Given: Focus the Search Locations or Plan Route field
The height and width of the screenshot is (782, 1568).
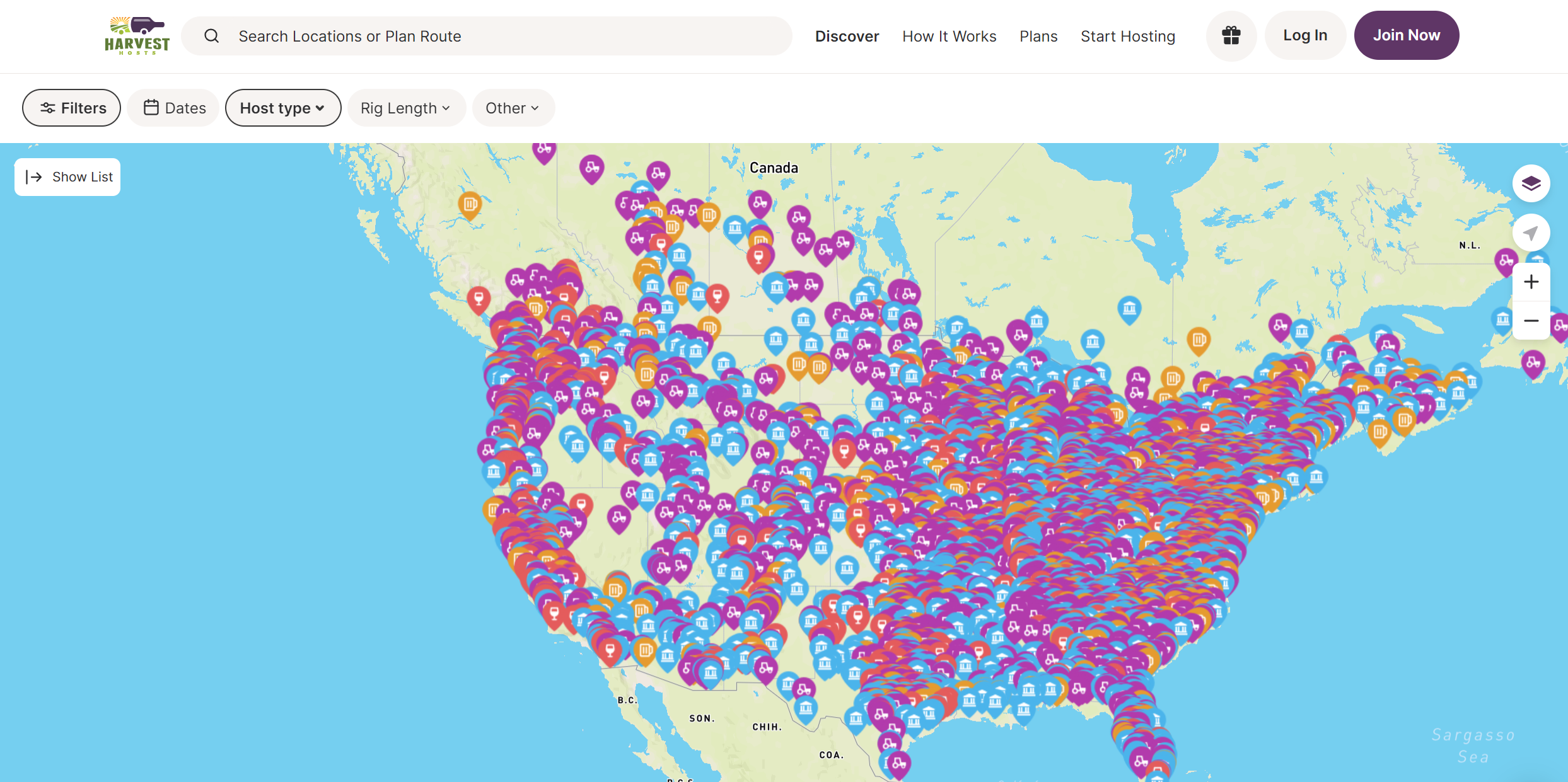Looking at the screenshot, I should (487, 36).
